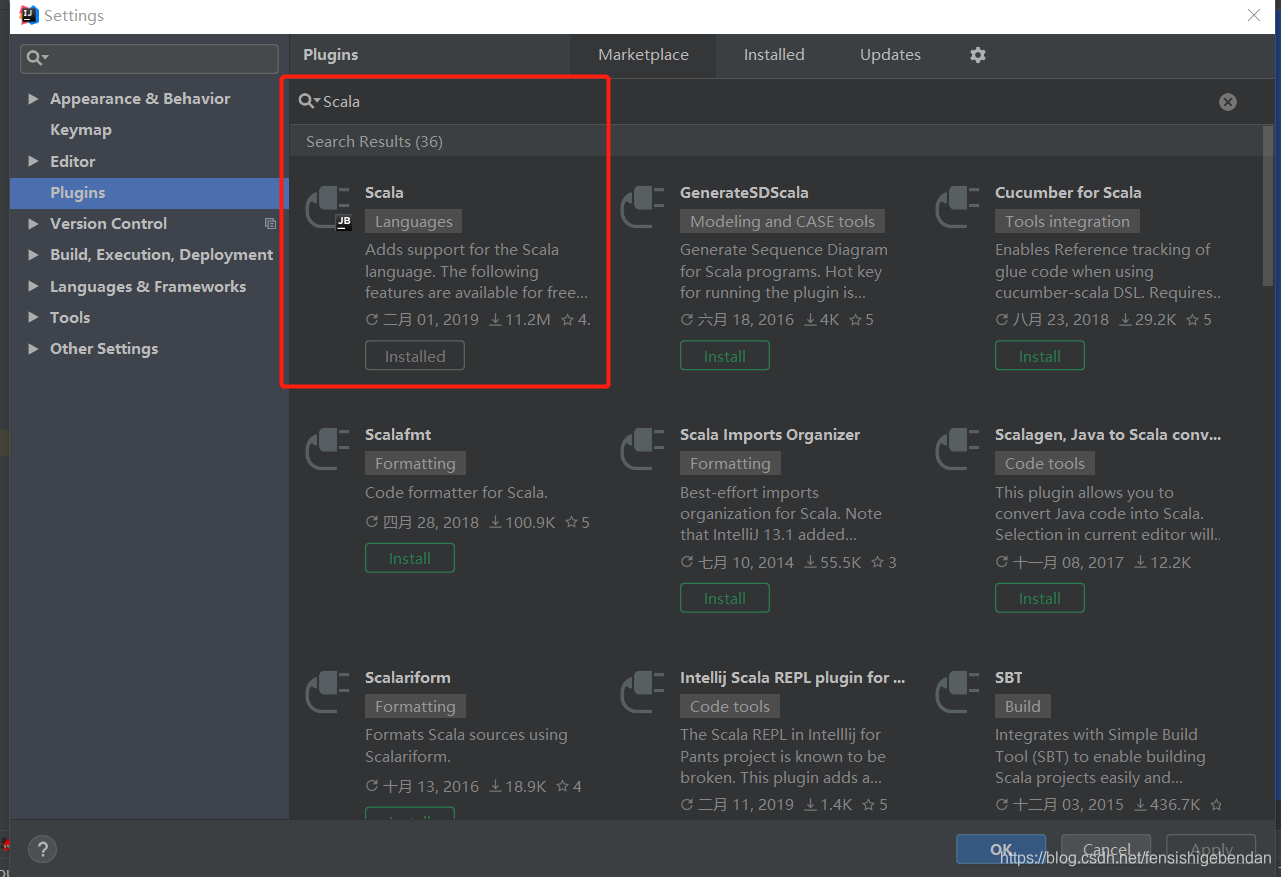Viewport: 1281px width, 877px height.
Task: Open the GenerateSDScala plugin title
Action: 744,193
